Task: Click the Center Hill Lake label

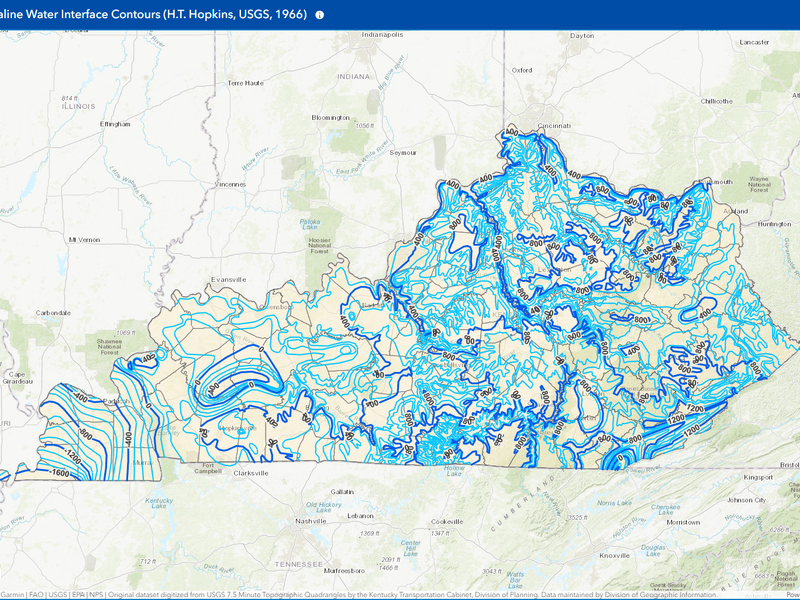Action: click(411, 548)
